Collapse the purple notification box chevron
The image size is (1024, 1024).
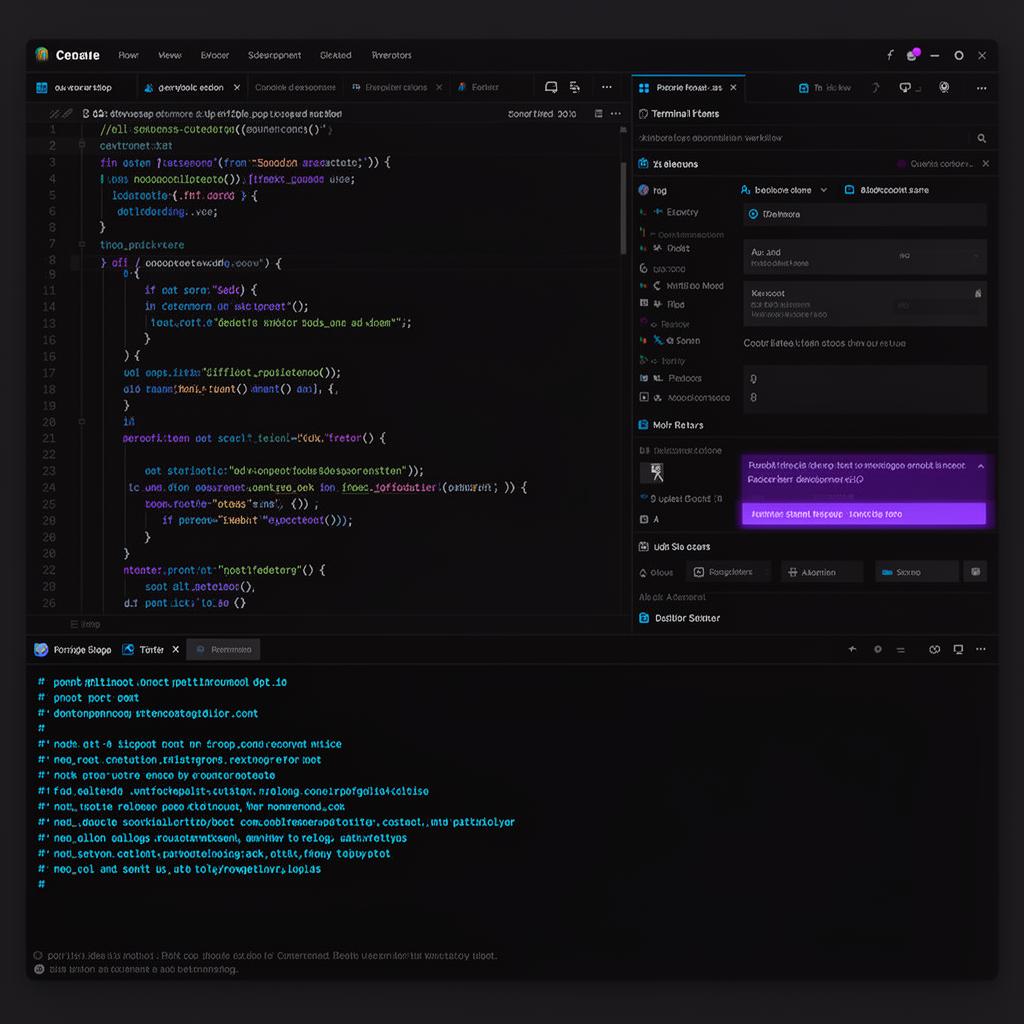click(x=981, y=466)
